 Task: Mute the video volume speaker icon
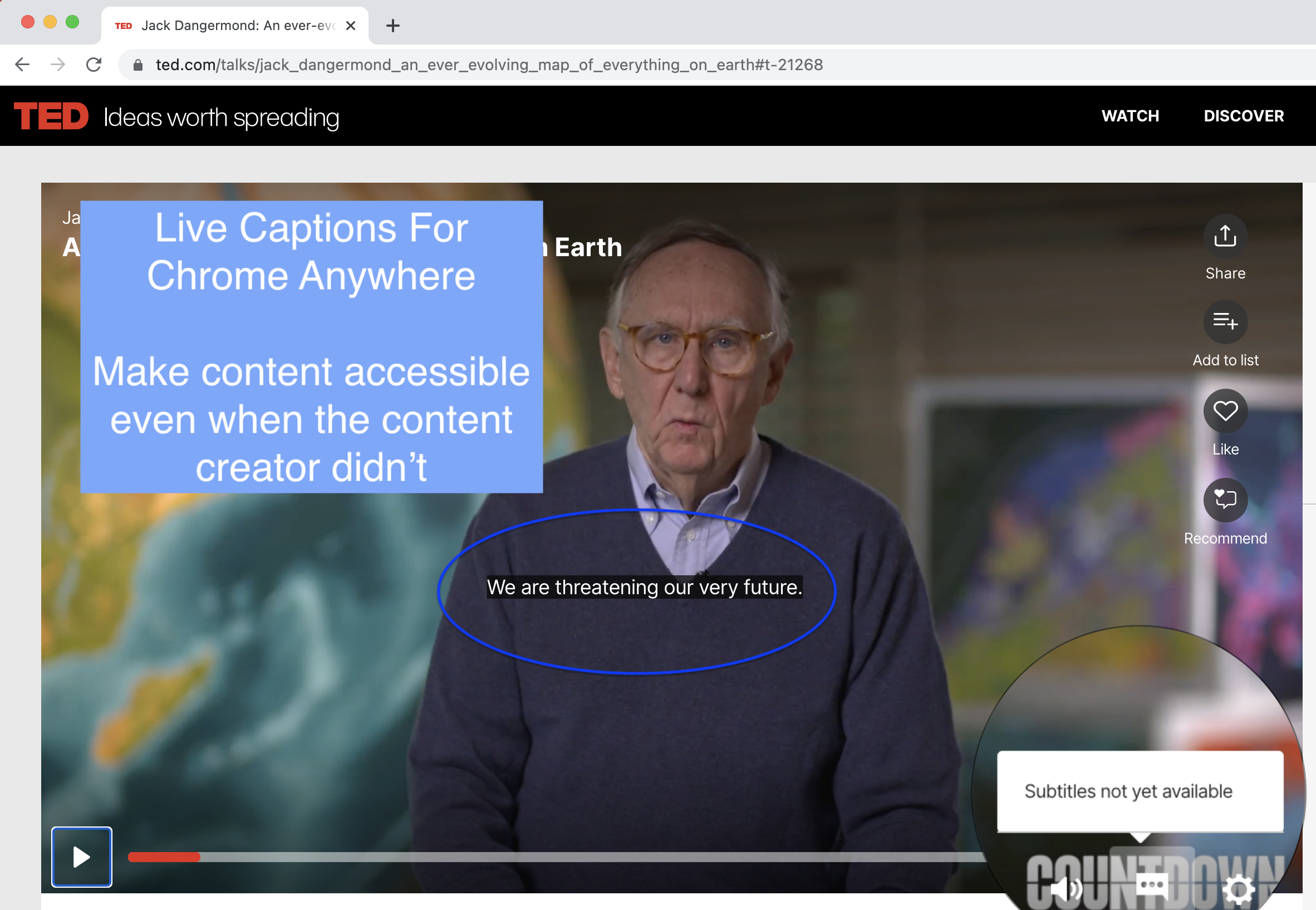(1066, 888)
